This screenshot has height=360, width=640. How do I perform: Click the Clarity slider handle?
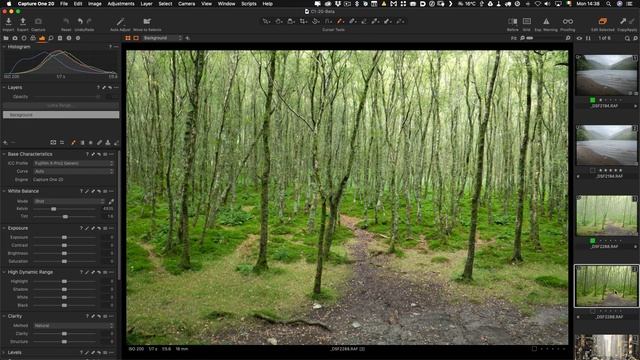(x=64, y=334)
